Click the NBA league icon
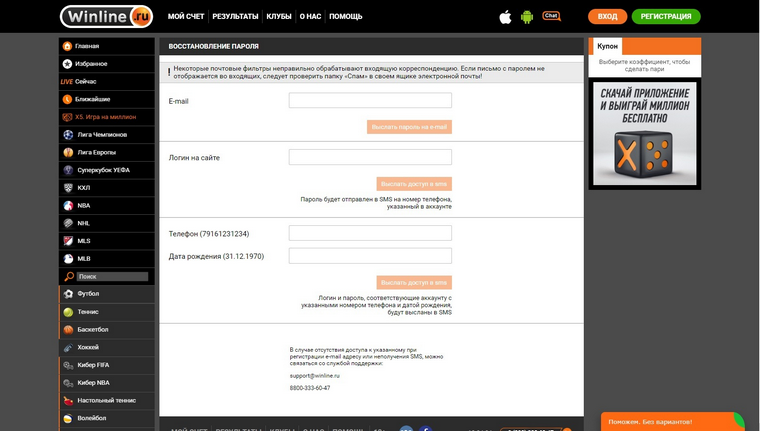Image resolution: width=760 pixels, height=431 pixels. (68, 206)
